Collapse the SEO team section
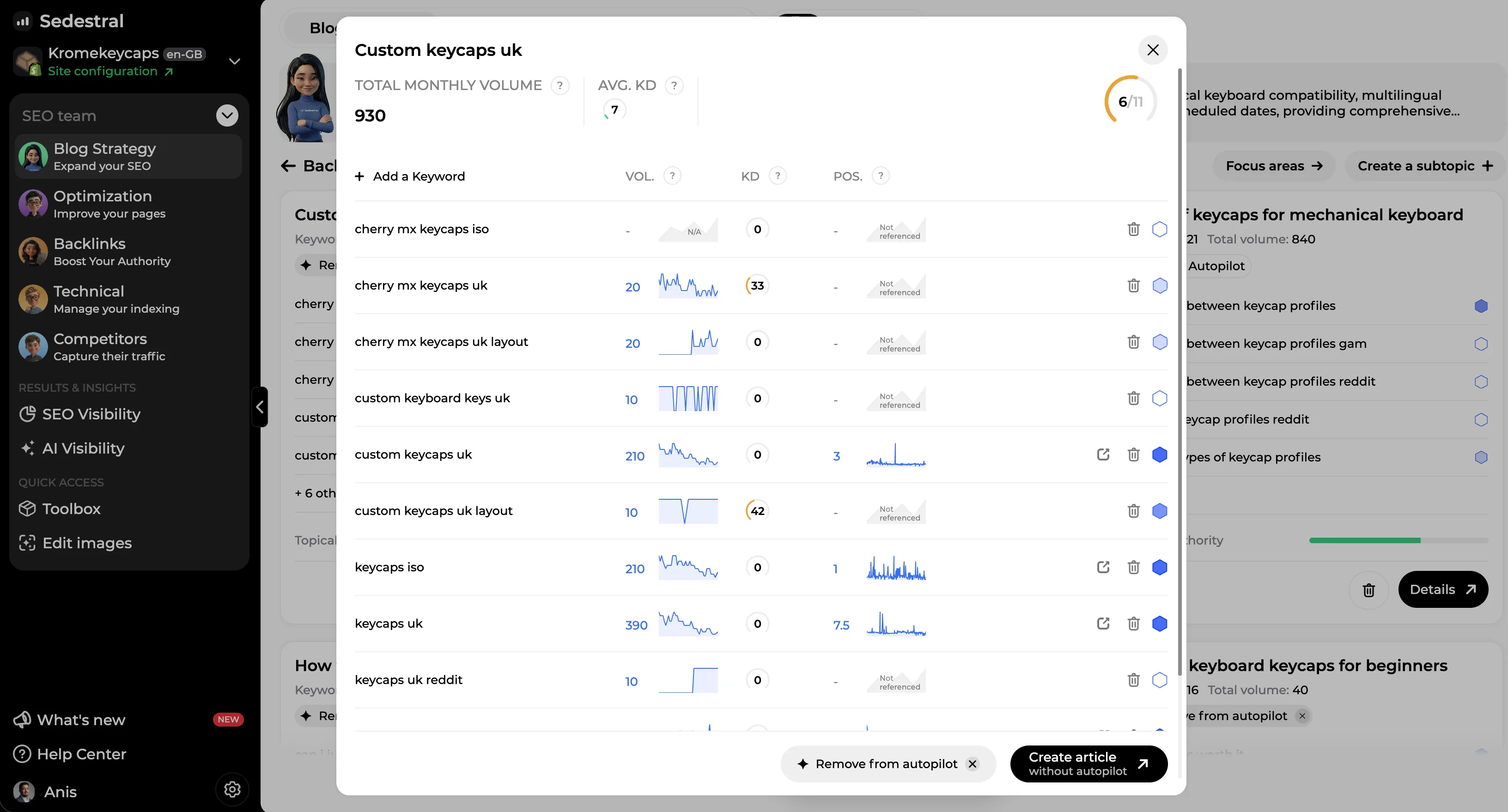Viewport: 1508px width, 812px height. pos(227,115)
